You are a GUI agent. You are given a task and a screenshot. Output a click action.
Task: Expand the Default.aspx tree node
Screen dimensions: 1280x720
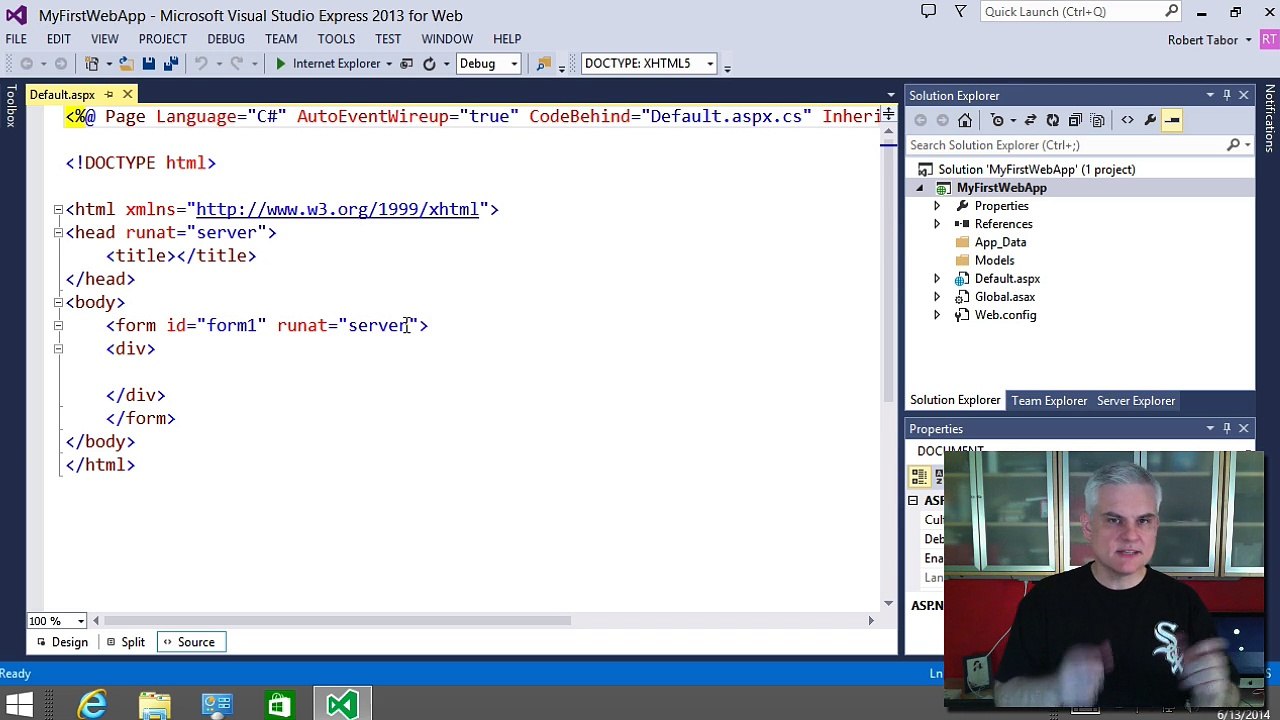point(937,279)
